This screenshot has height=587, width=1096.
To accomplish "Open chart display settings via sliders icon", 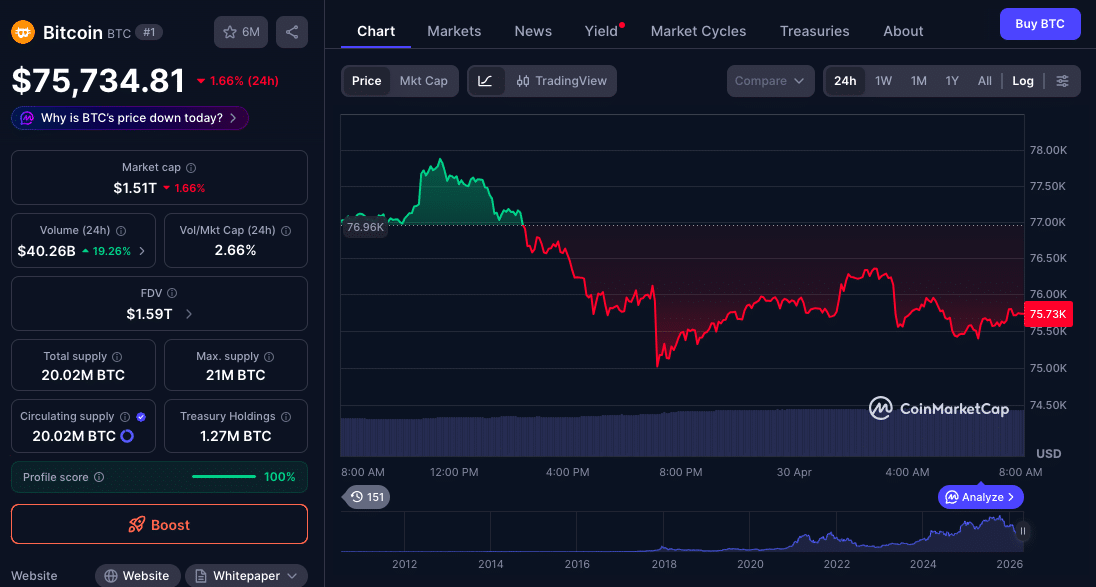I will click(x=1063, y=80).
